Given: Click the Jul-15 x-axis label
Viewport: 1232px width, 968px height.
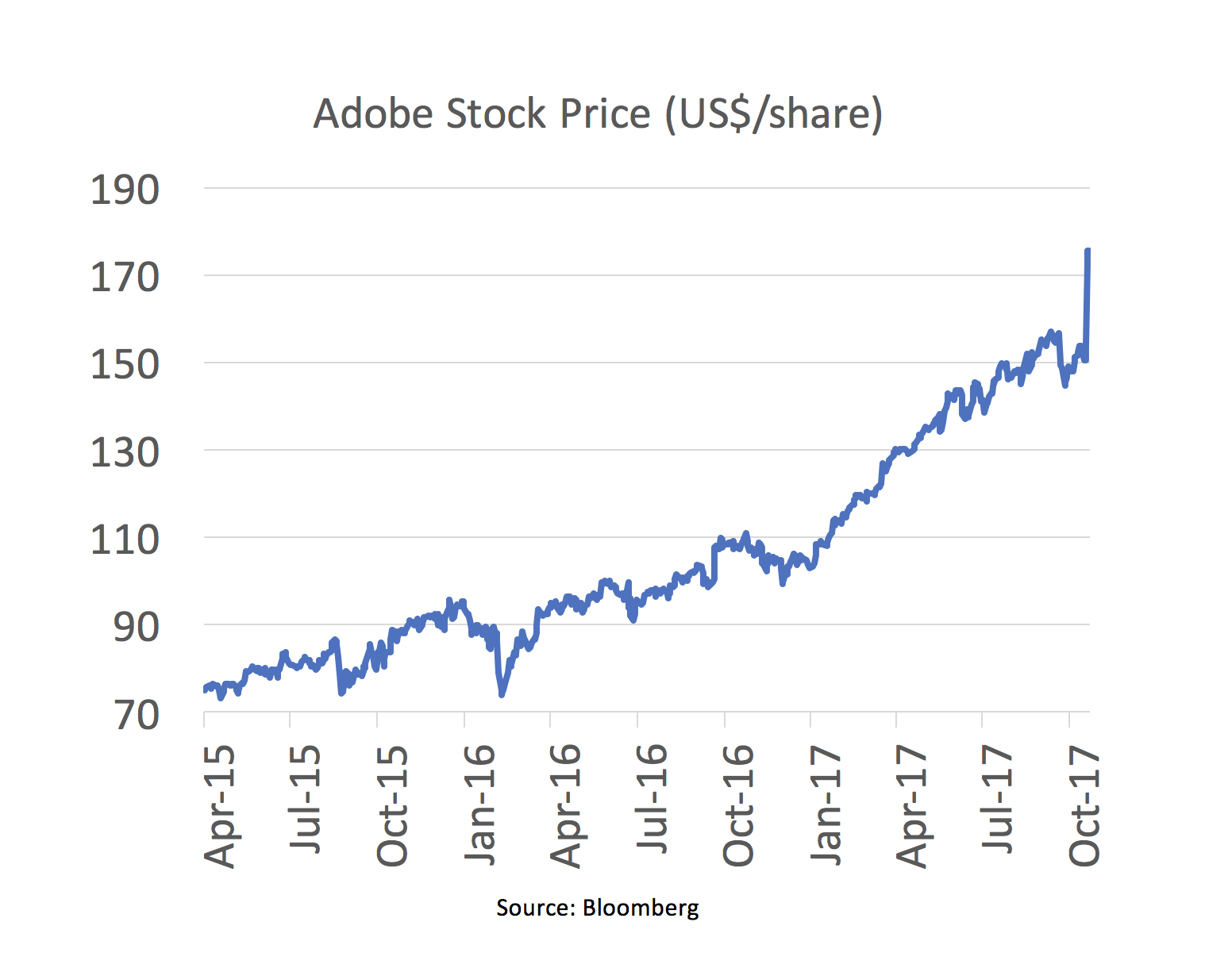Looking at the screenshot, I should click(x=306, y=799).
